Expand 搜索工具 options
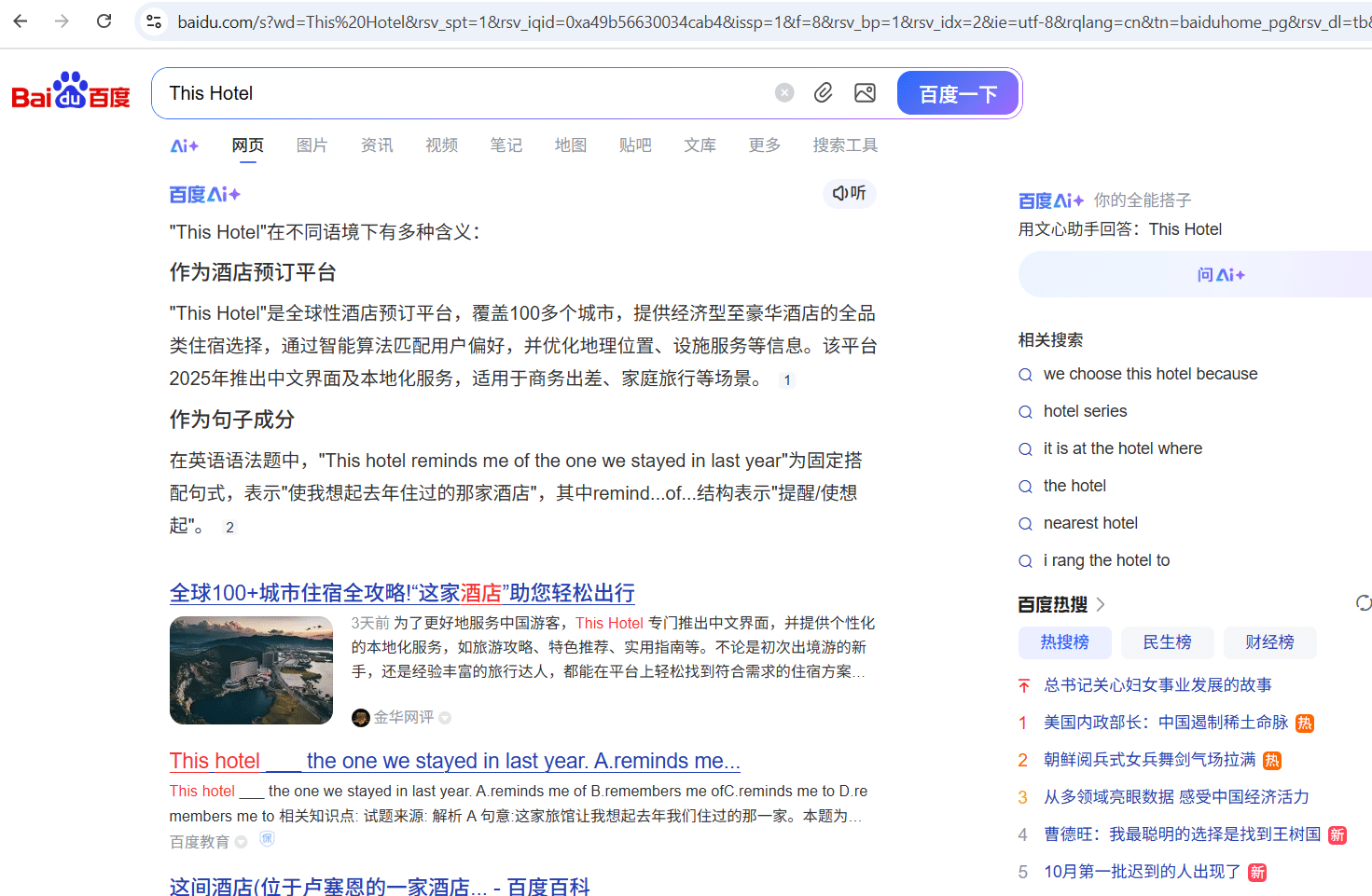 (x=845, y=145)
